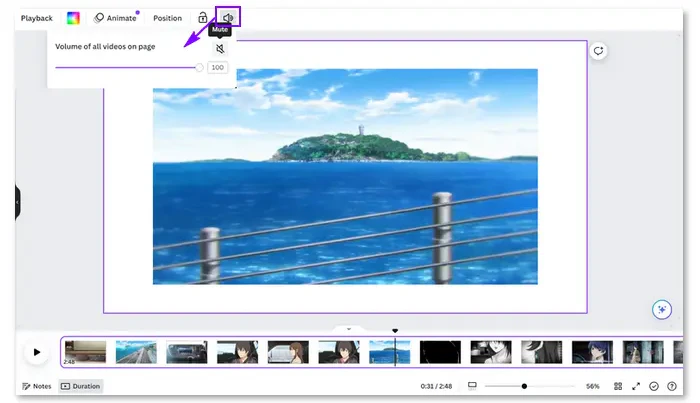Click the 56% zoom level
700x403 pixels.
592,386
